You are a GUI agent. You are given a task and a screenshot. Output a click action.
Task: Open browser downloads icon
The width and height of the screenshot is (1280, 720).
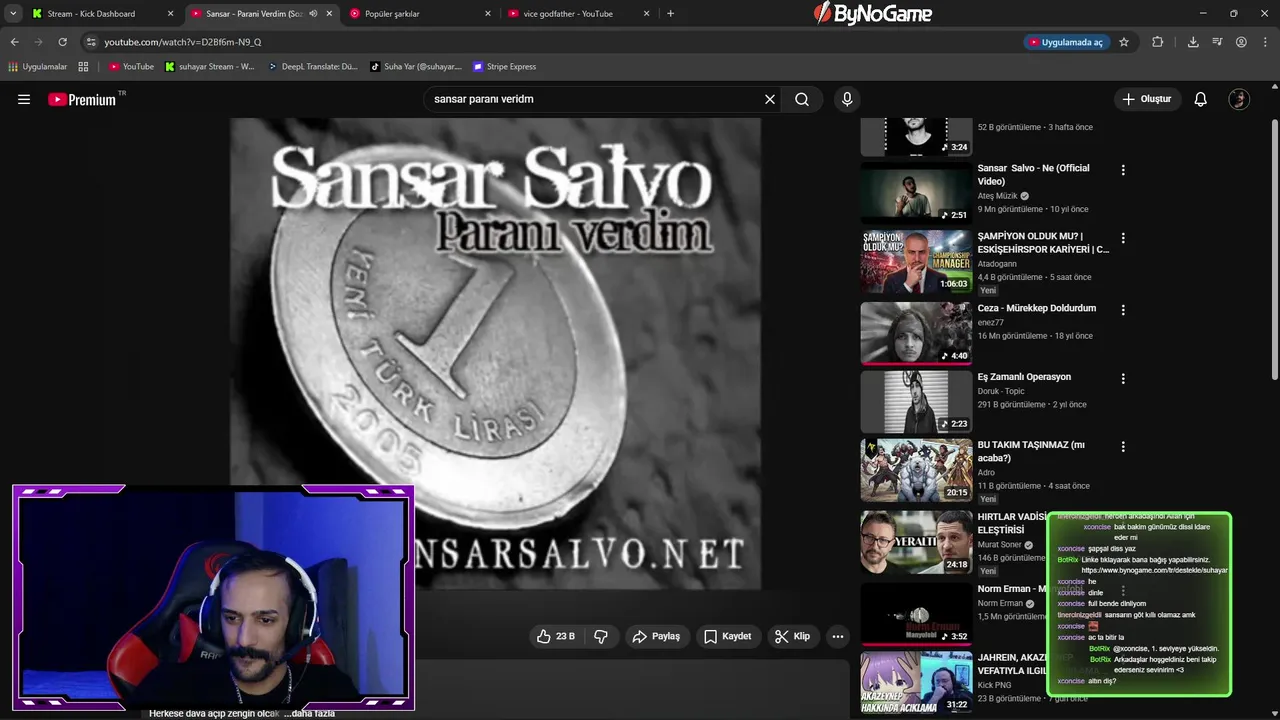point(1193,42)
